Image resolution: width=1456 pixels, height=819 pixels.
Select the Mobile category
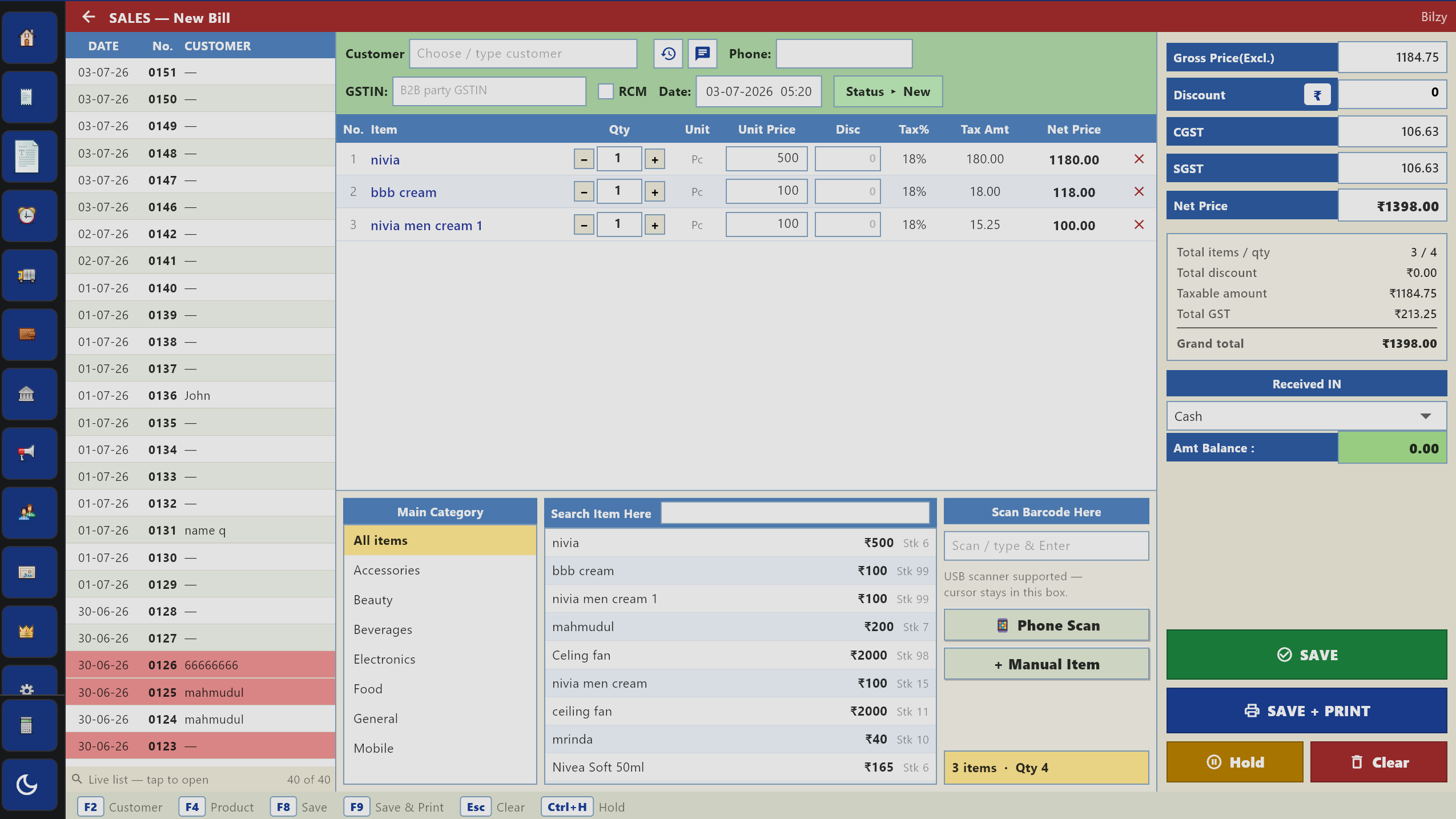pyautogui.click(x=440, y=748)
